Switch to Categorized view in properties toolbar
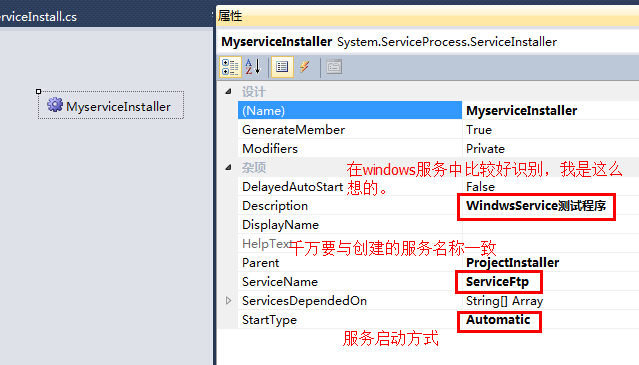The height and width of the screenshot is (365, 639). pos(230,67)
